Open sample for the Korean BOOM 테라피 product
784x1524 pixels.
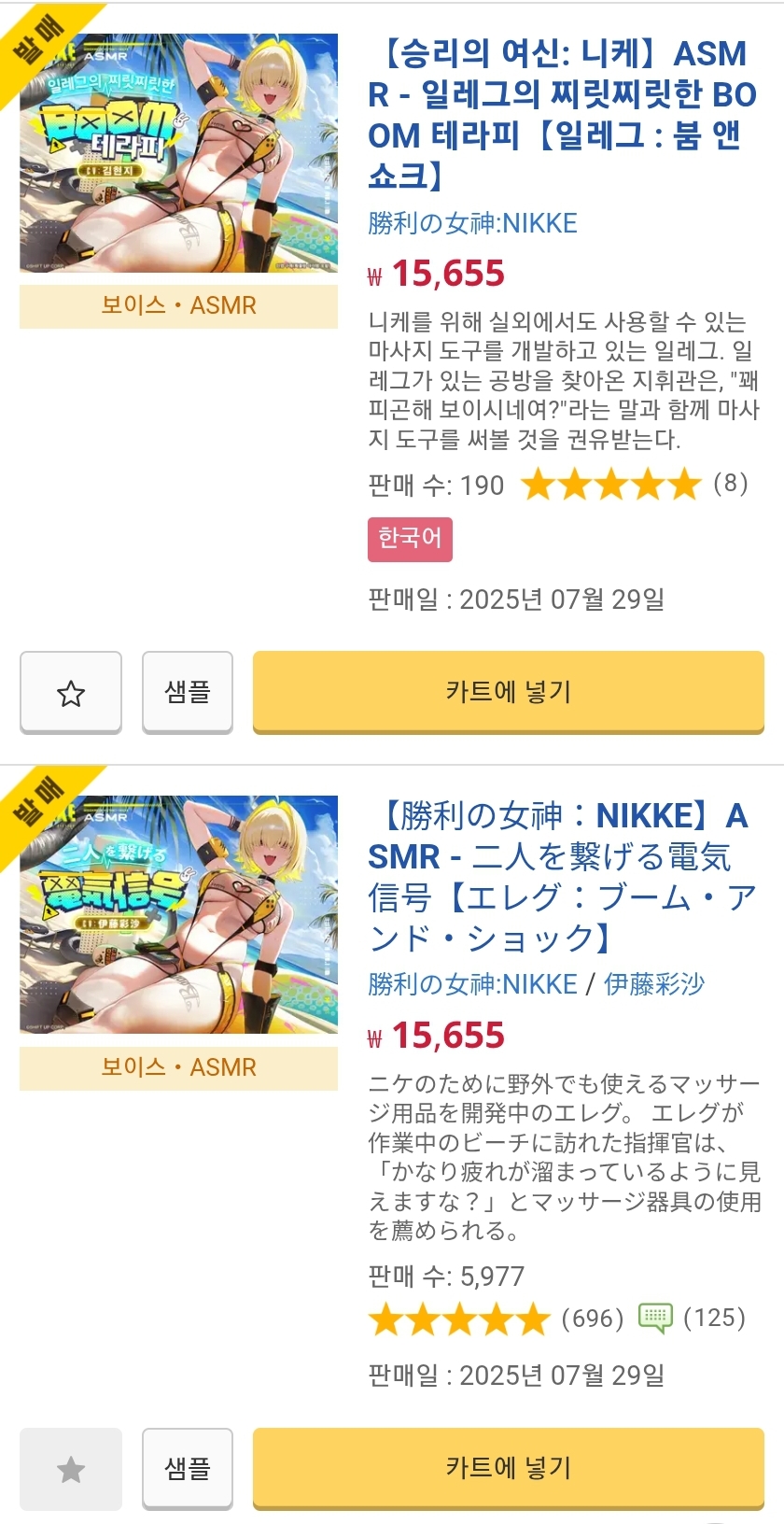(x=188, y=692)
